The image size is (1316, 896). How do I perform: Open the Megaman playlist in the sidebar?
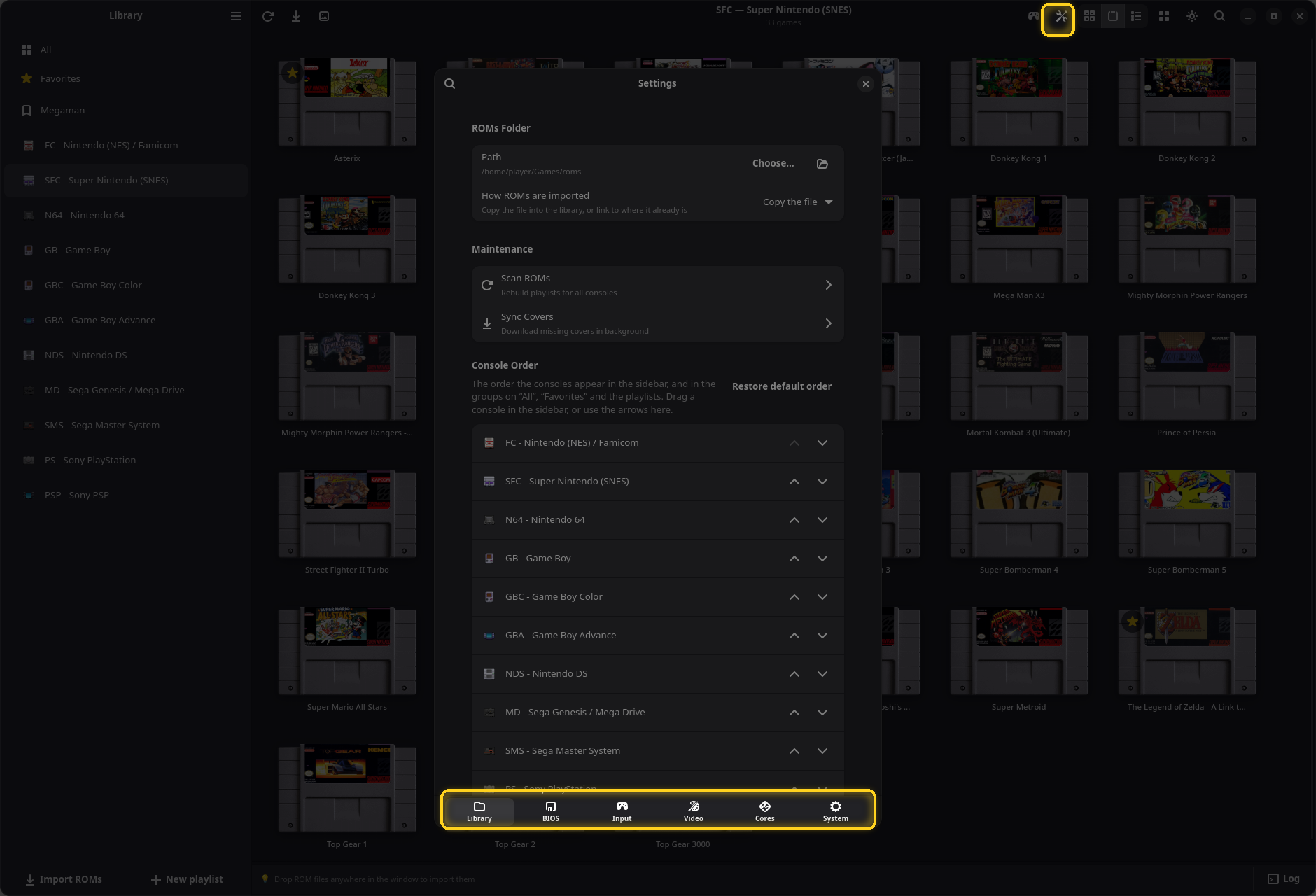[126, 110]
